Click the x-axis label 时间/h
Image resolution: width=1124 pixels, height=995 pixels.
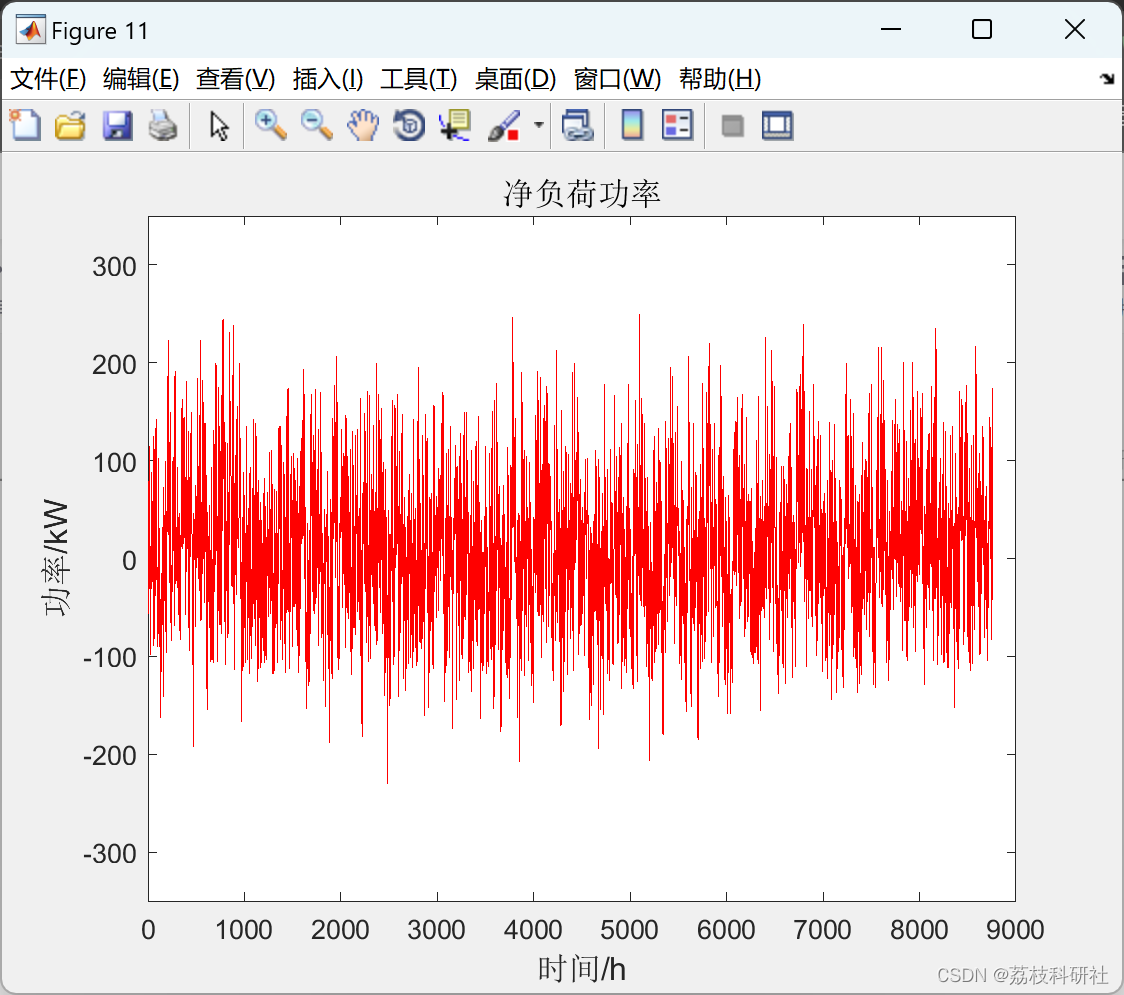click(x=581, y=969)
